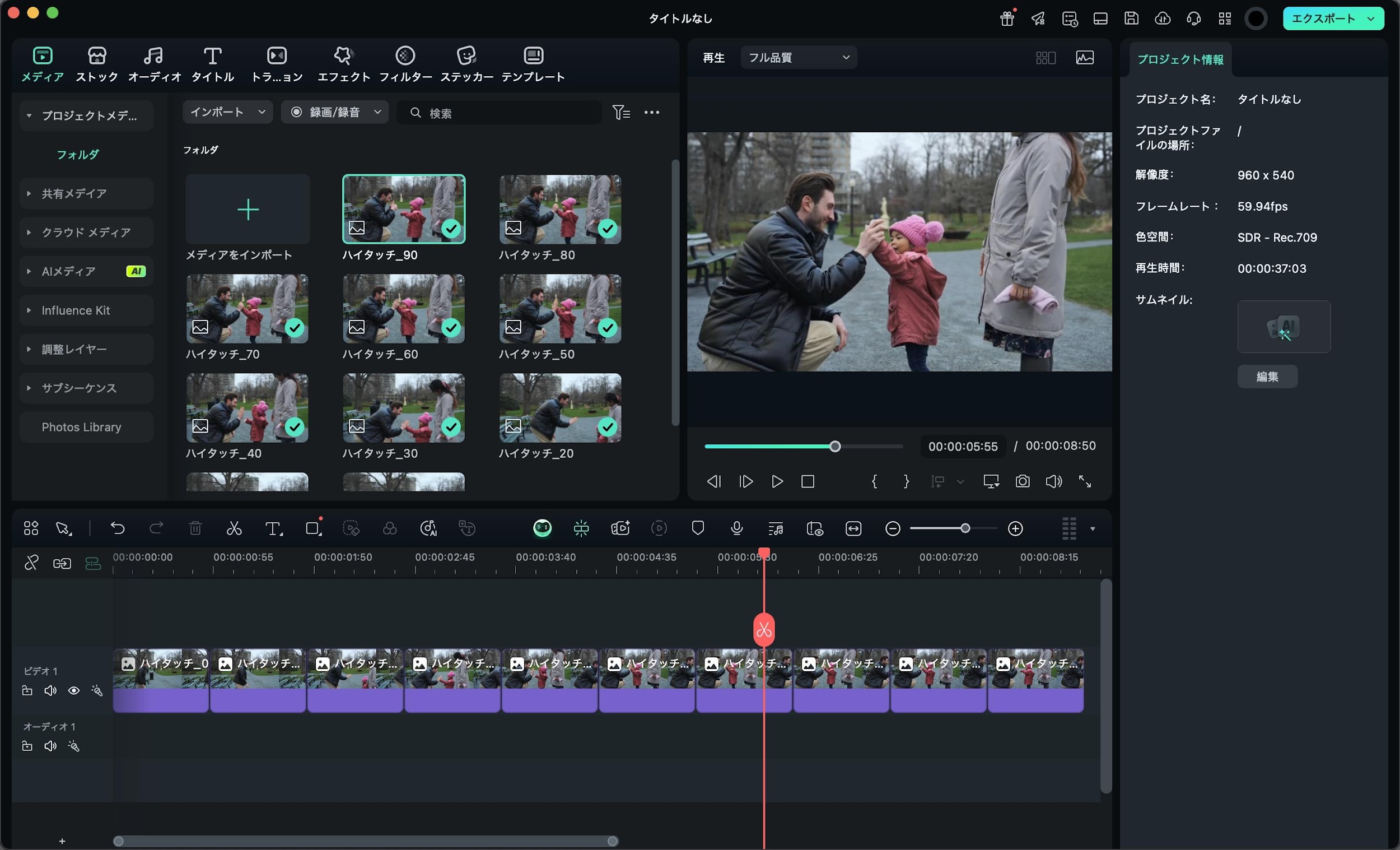
Task: Toggle the magnetic snapping green star icon
Action: coord(581,528)
